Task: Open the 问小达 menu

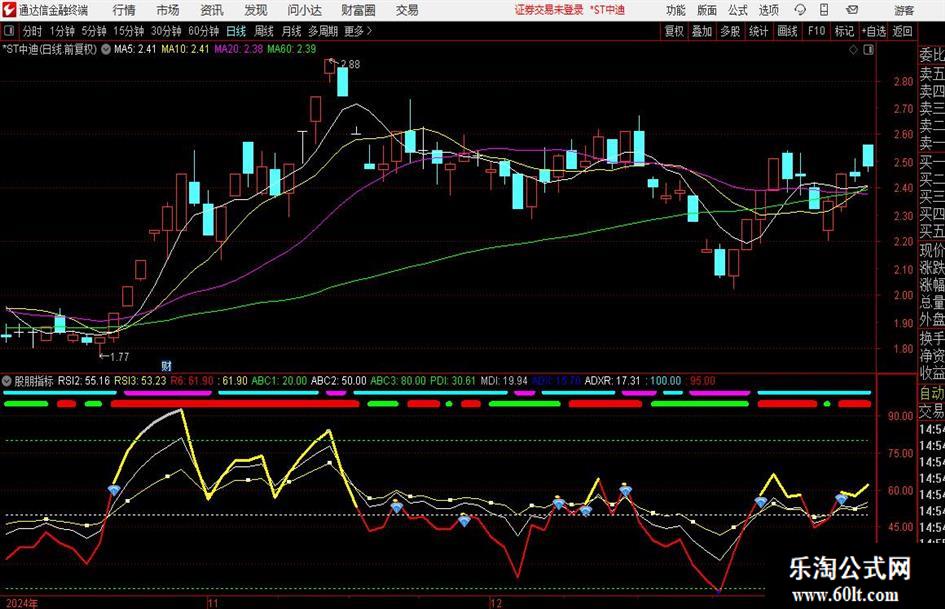Action: [x=305, y=10]
